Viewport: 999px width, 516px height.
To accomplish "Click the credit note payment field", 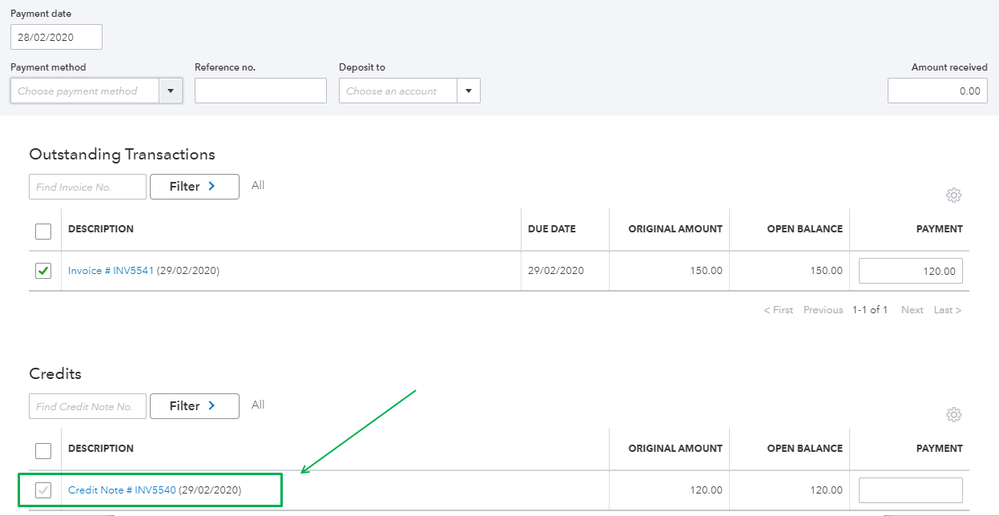I will 910,490.
